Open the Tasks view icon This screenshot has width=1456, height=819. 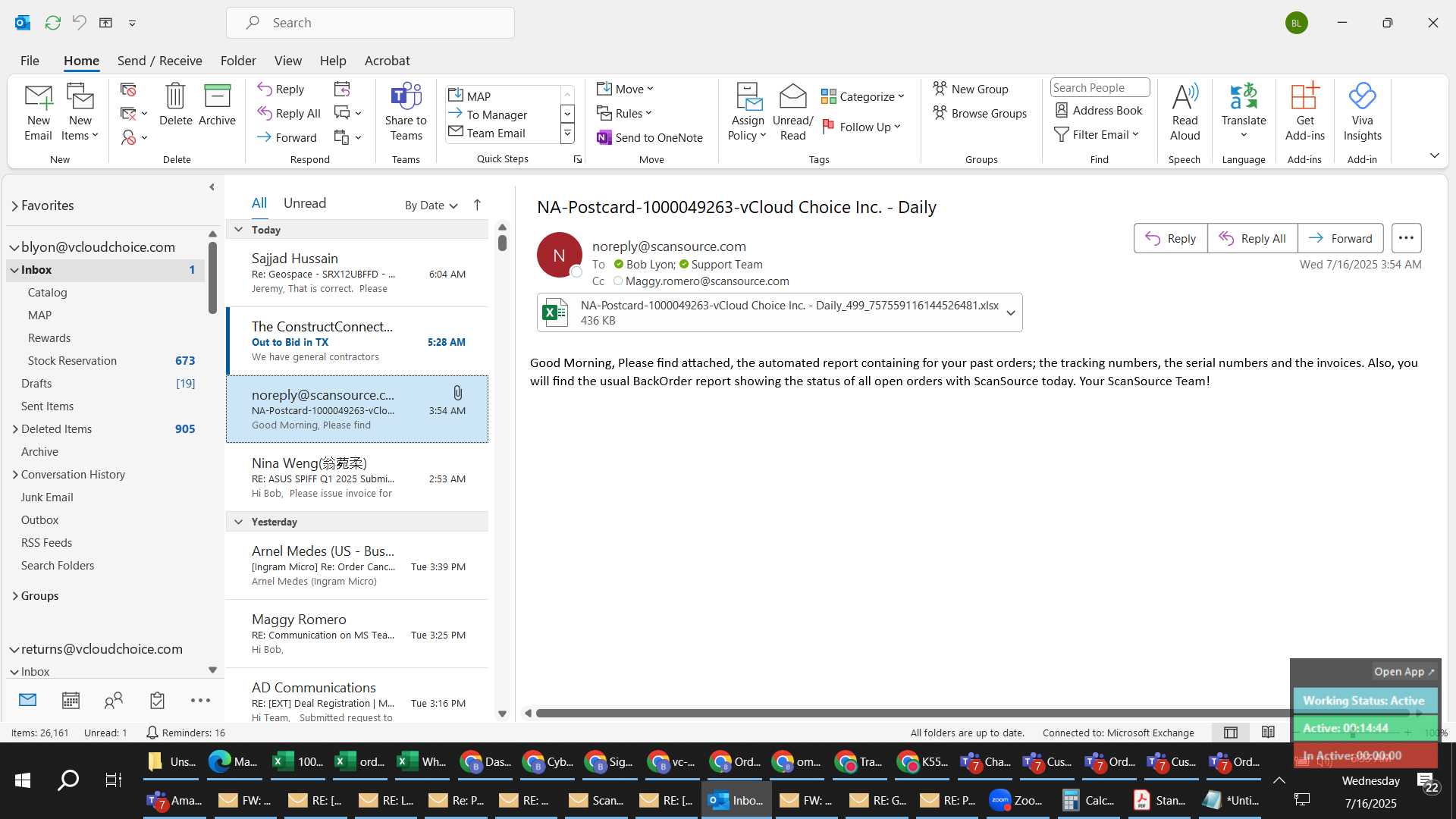157,700
